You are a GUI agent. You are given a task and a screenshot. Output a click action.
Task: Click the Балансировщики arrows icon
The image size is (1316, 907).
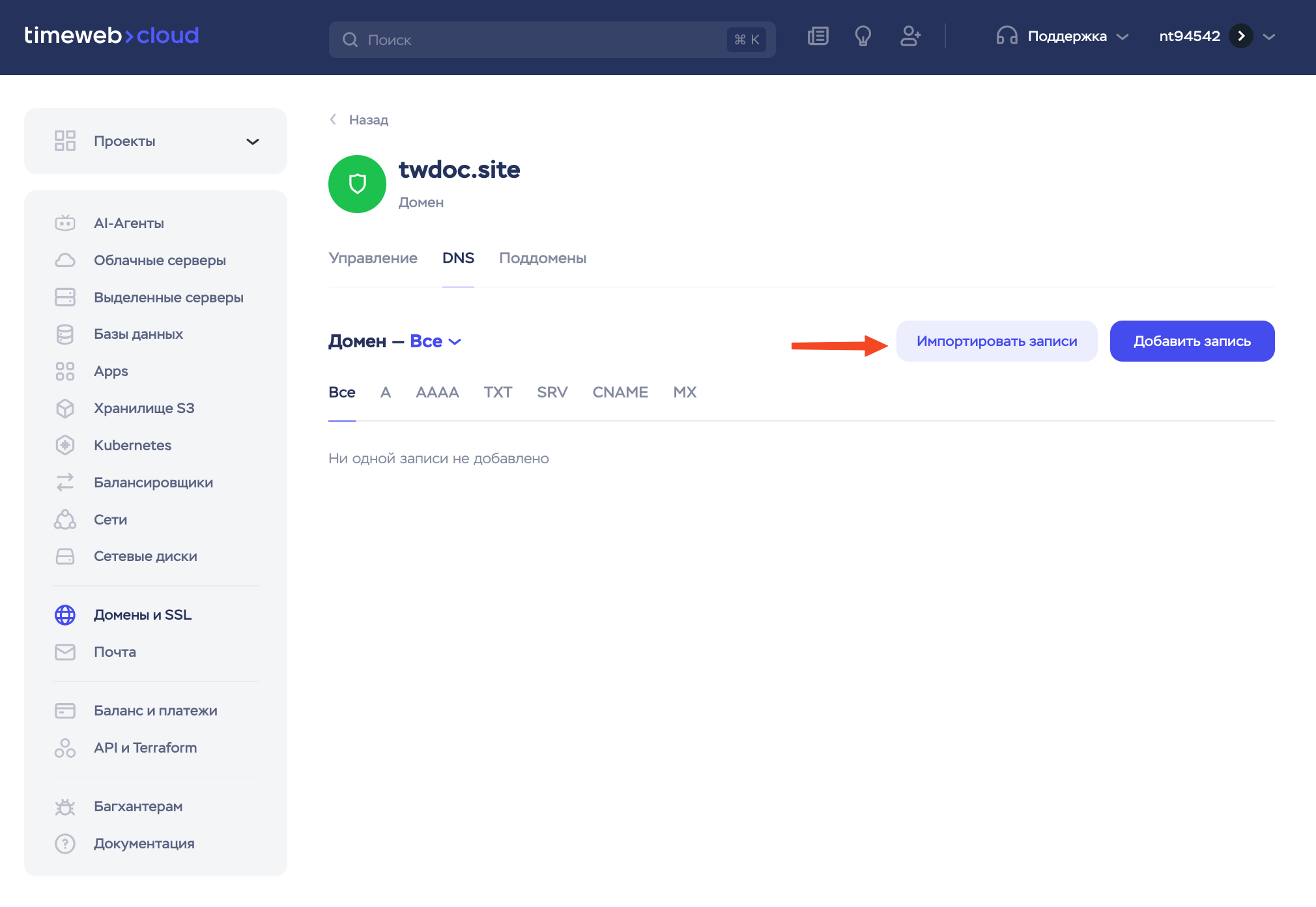65,482
